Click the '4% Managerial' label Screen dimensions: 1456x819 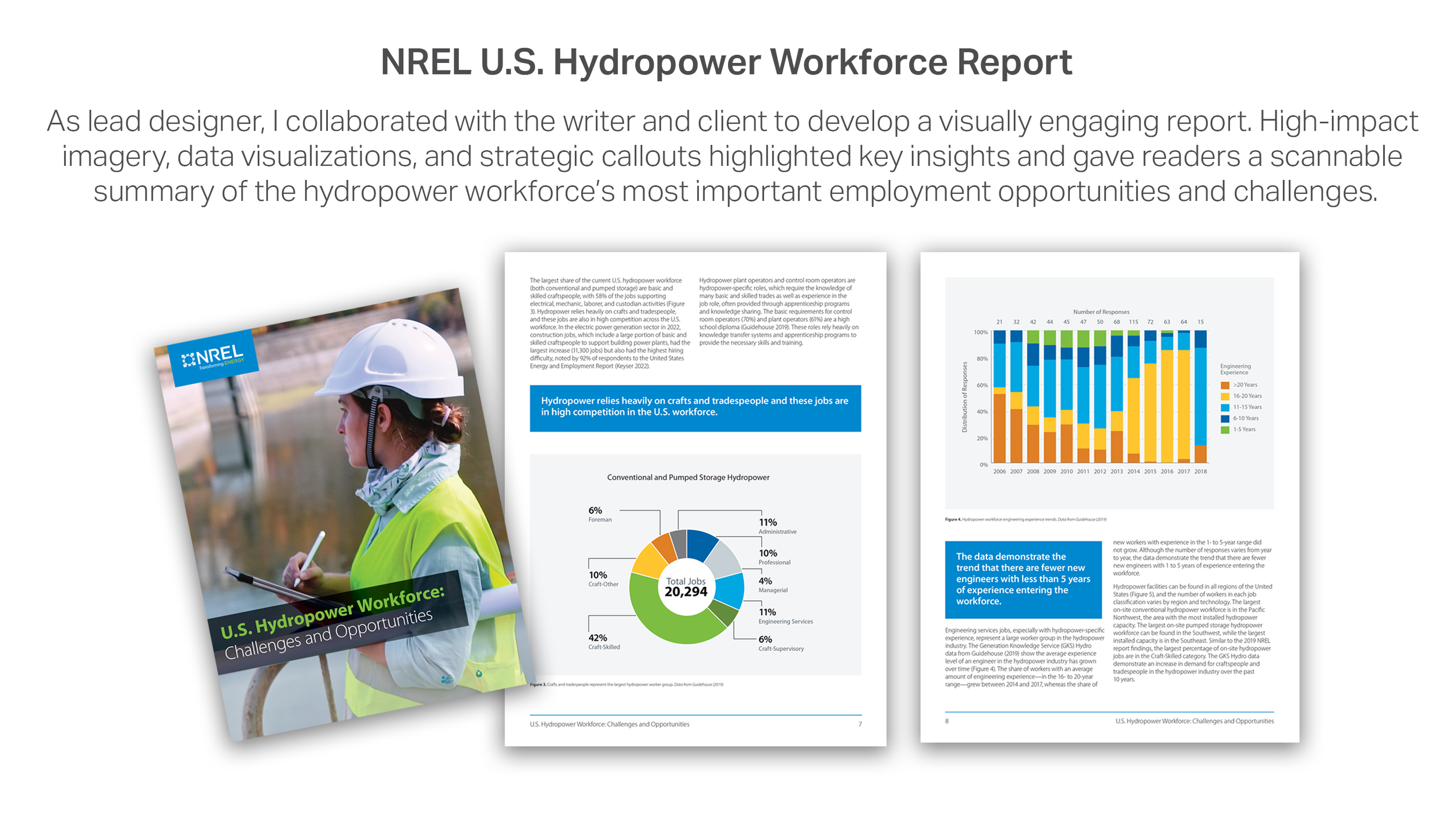point(772,585)
